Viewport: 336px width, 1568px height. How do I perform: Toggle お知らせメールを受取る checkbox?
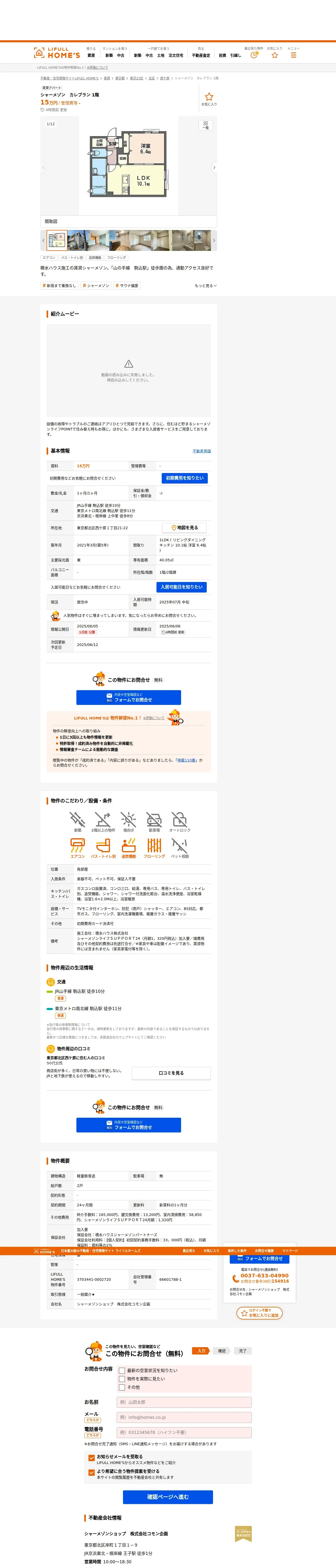(x=92, y=1457)
